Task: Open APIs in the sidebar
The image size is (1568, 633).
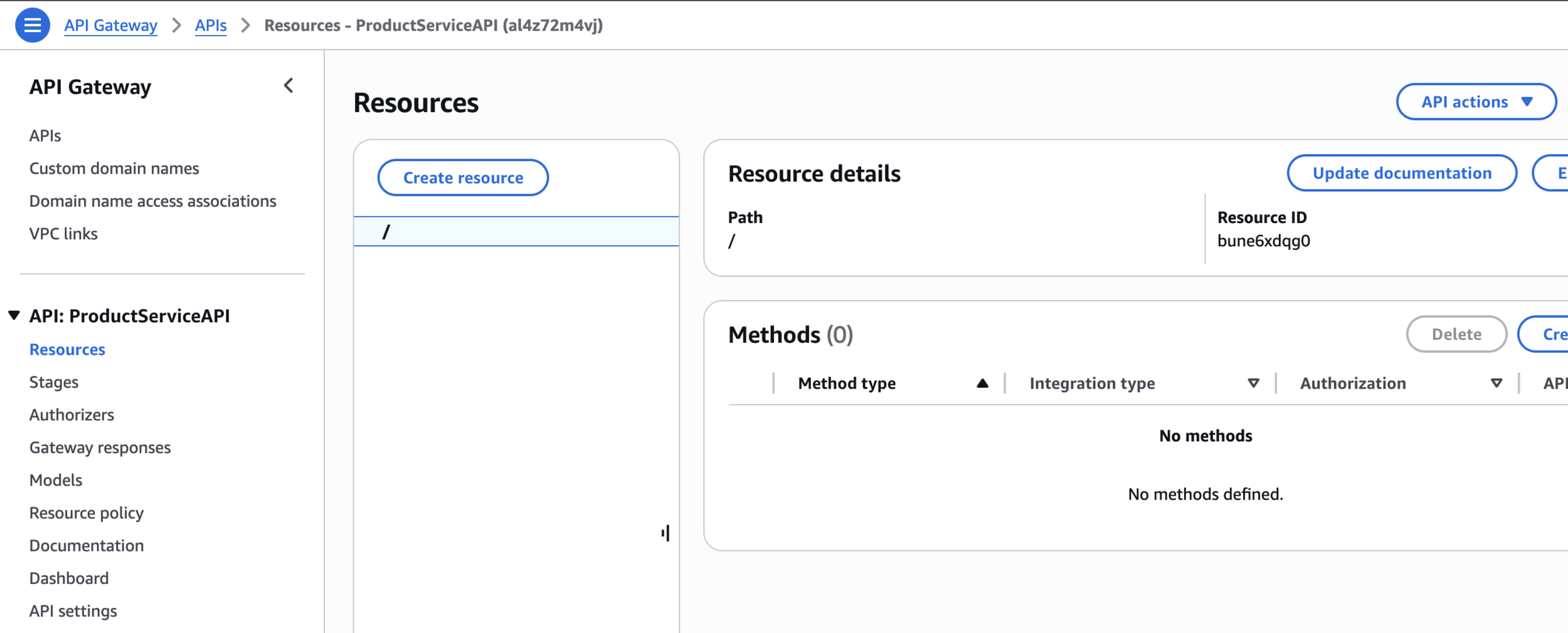Action: tap(45, 135)
